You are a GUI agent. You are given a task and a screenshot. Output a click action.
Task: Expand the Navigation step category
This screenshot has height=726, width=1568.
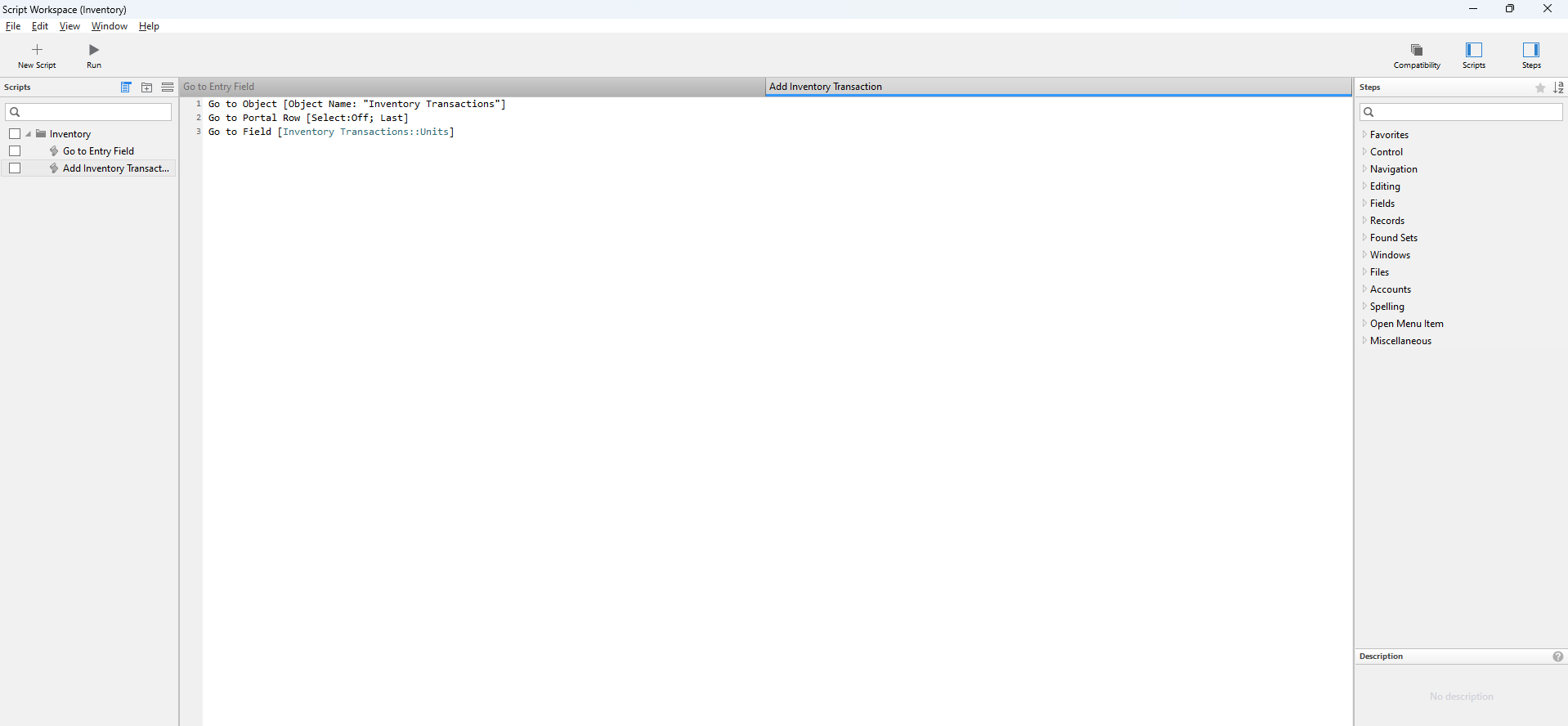(x=1364, y=168)
